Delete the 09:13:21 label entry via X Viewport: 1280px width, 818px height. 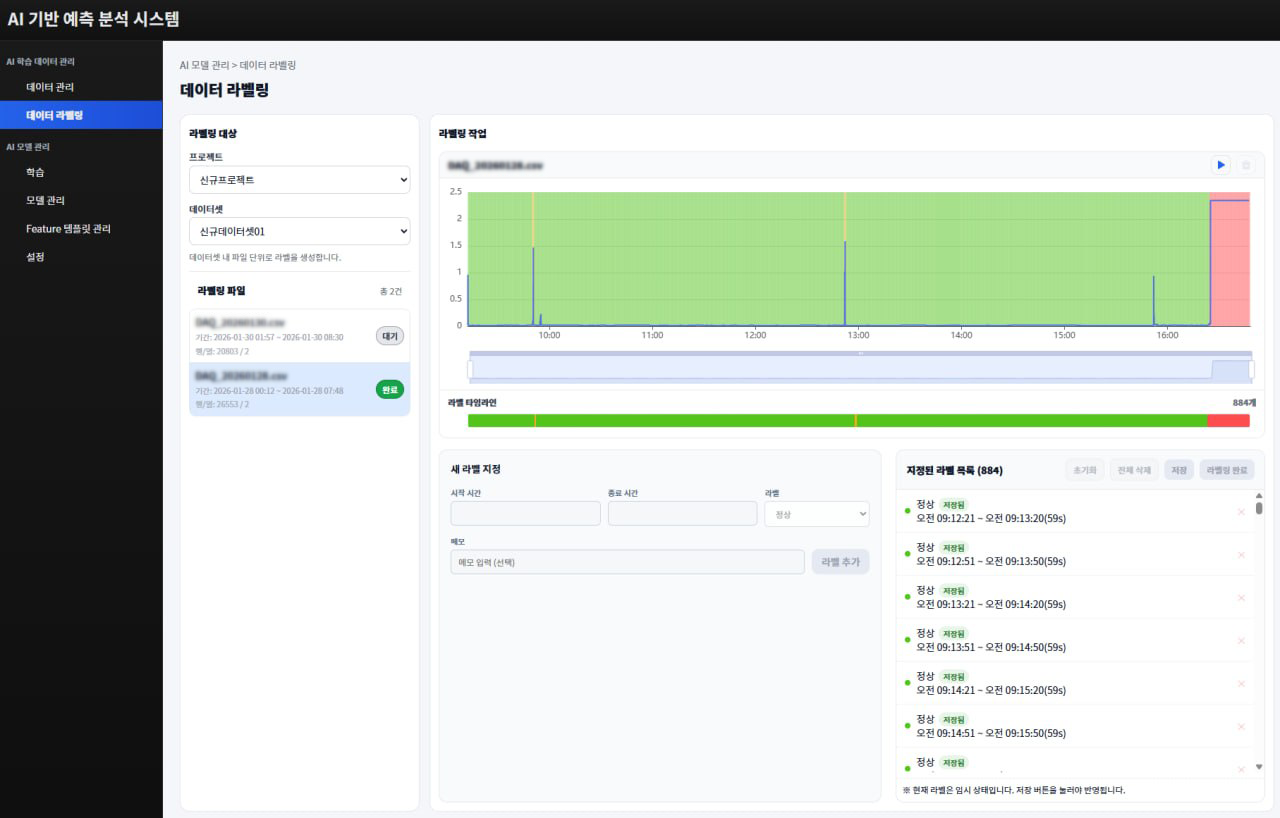point(1241,598)
